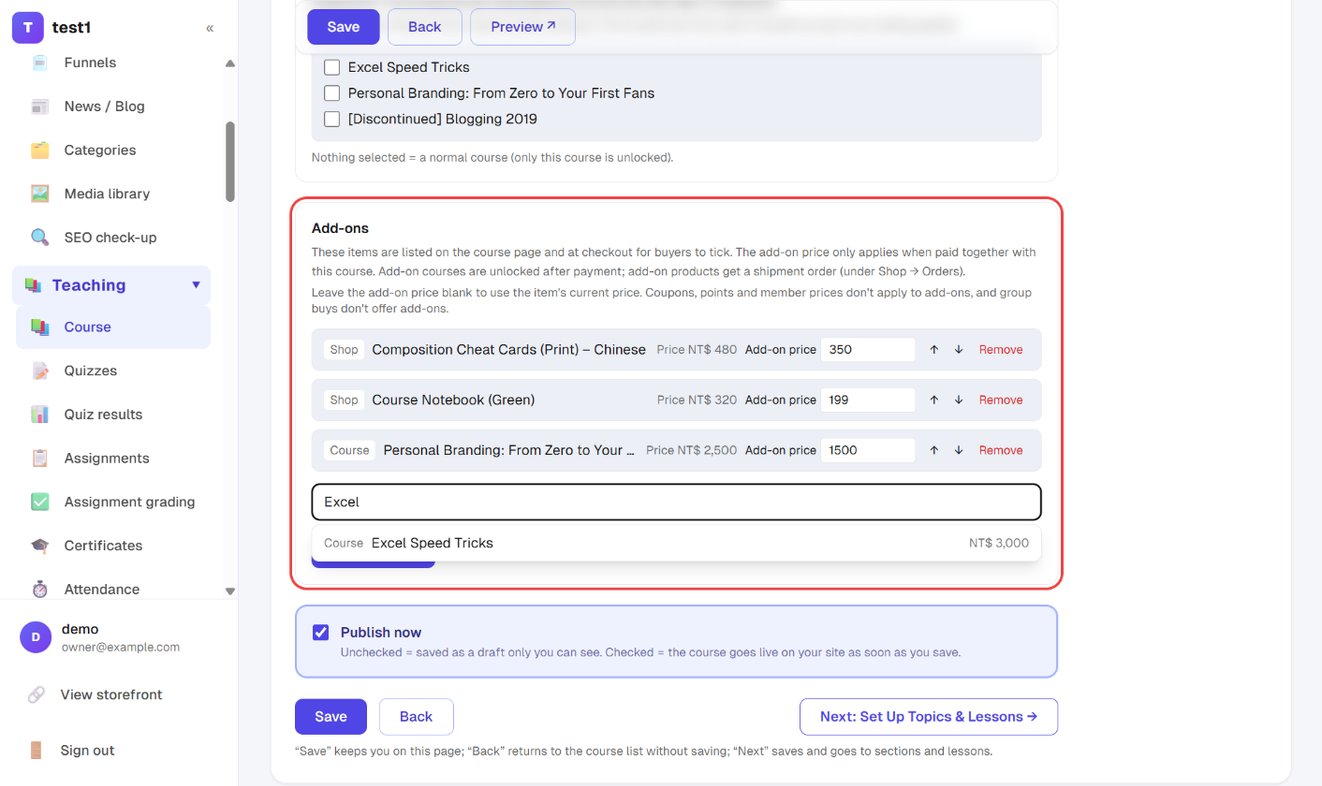Uncheck the Publish now checkbox

(x=321, y=632)
